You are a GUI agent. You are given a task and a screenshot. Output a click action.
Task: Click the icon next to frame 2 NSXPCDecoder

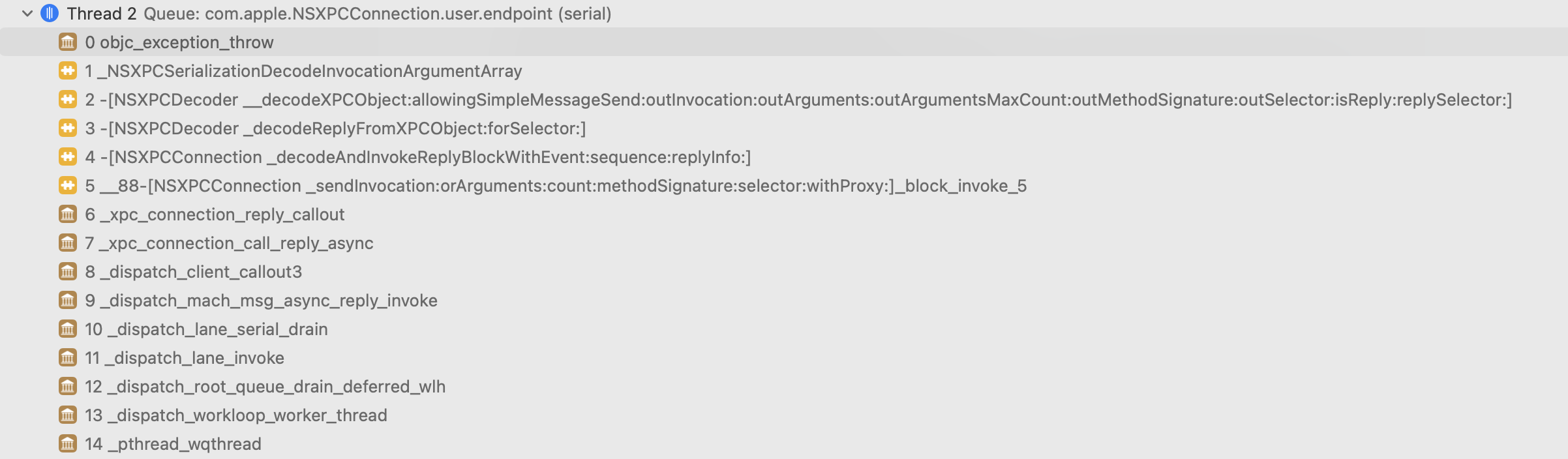point(68,99)
